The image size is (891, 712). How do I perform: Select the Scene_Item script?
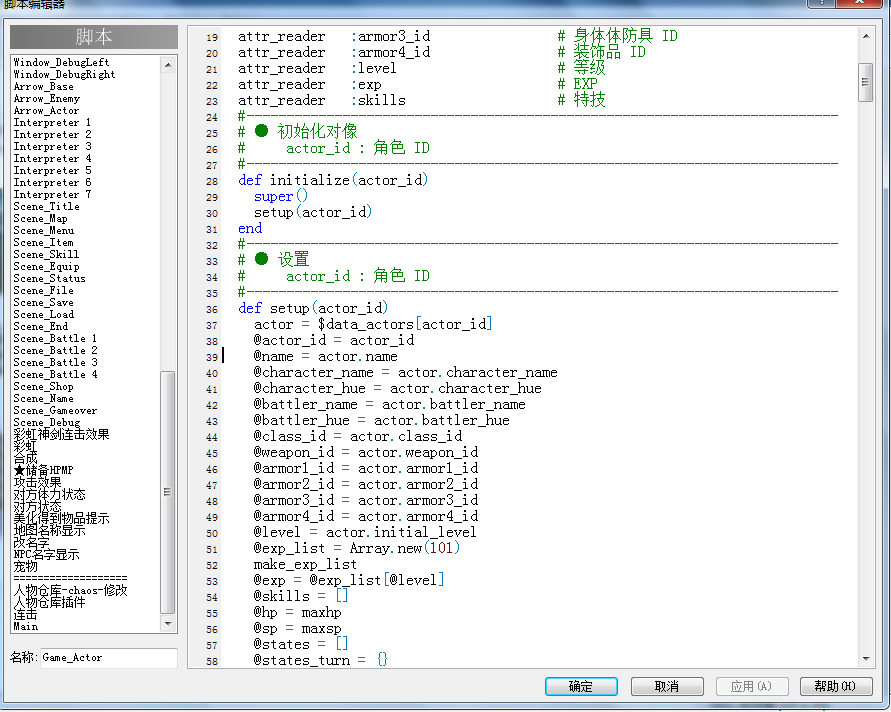(x=44, y=243)
